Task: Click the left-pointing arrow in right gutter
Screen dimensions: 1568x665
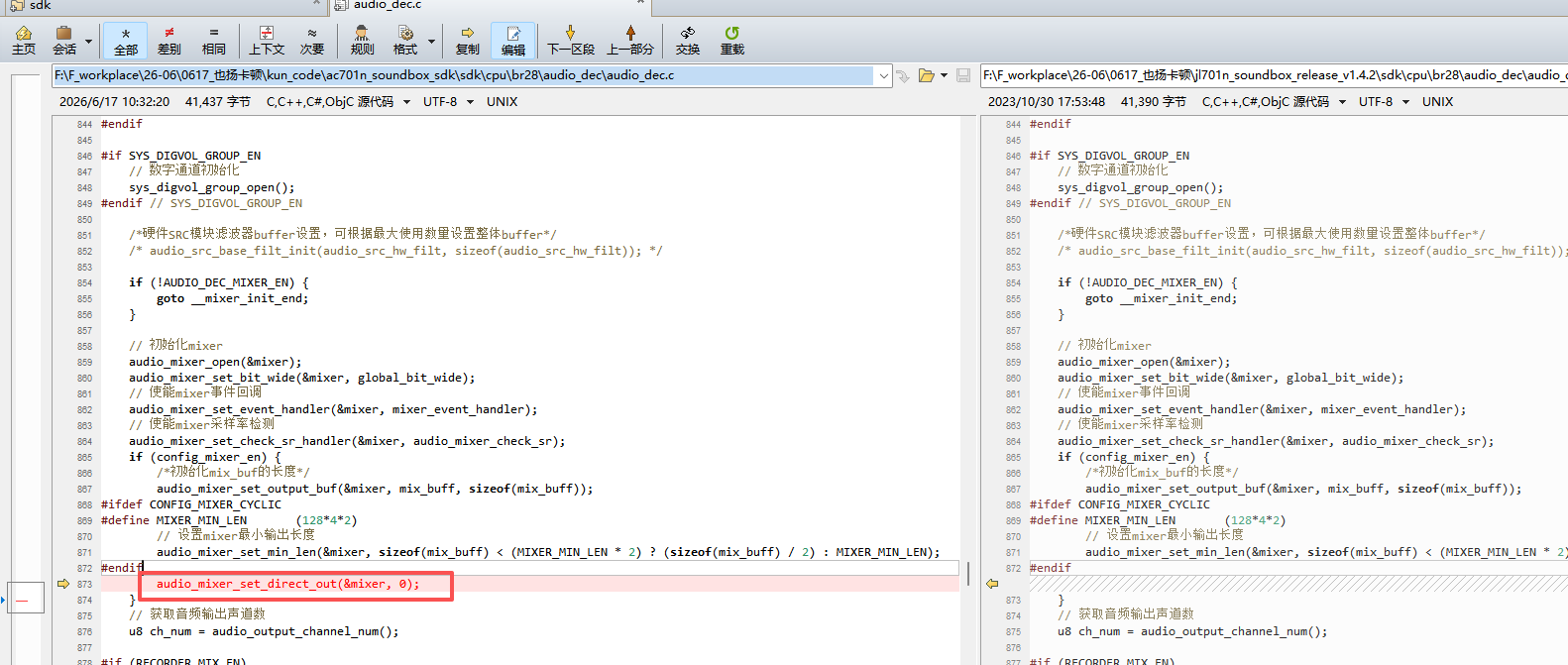Action: (x=991, y=584)
